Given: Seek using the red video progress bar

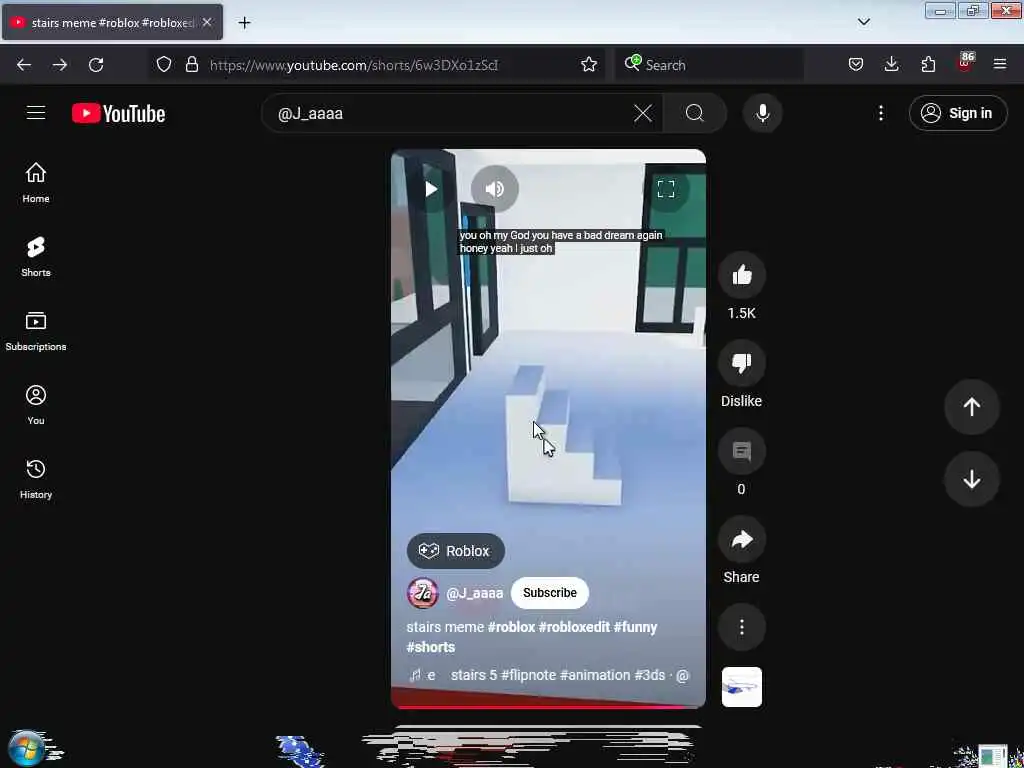Looking at the screenshot, I should pyautogui.click(x=548, y=706).
